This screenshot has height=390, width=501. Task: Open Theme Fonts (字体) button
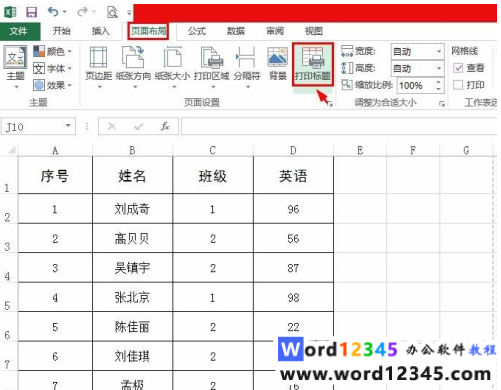53,68
